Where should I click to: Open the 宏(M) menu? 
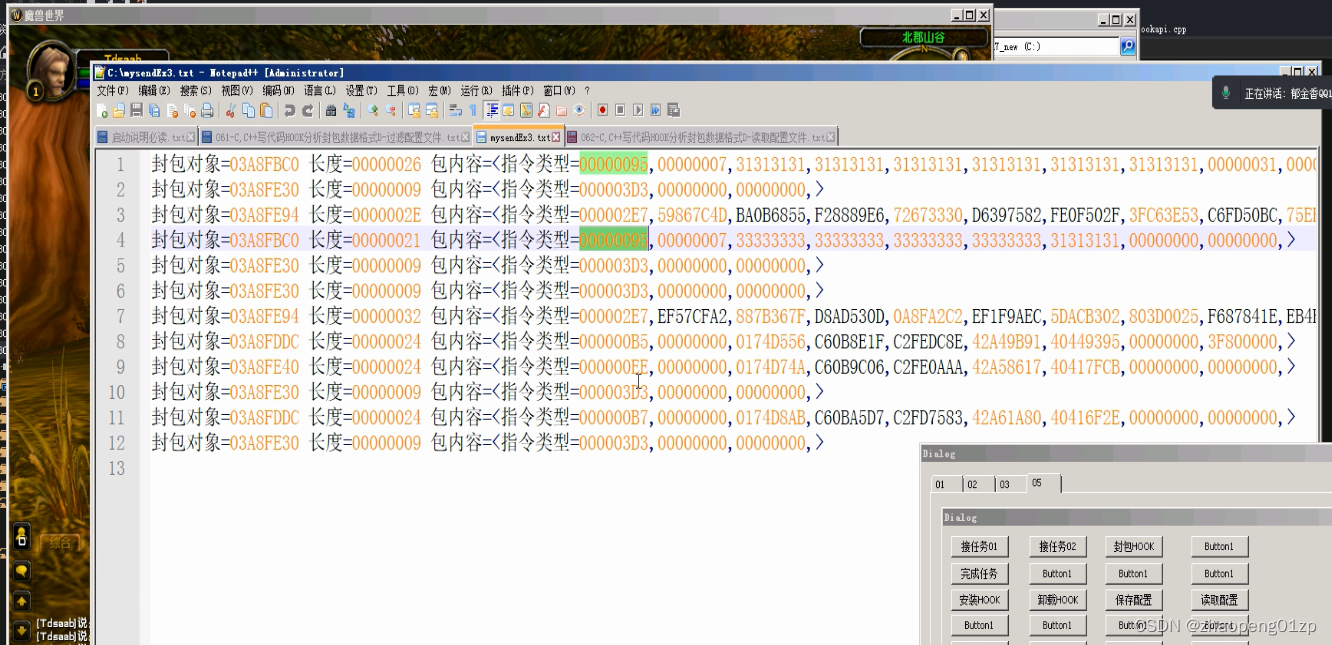(x=440, y=90)
